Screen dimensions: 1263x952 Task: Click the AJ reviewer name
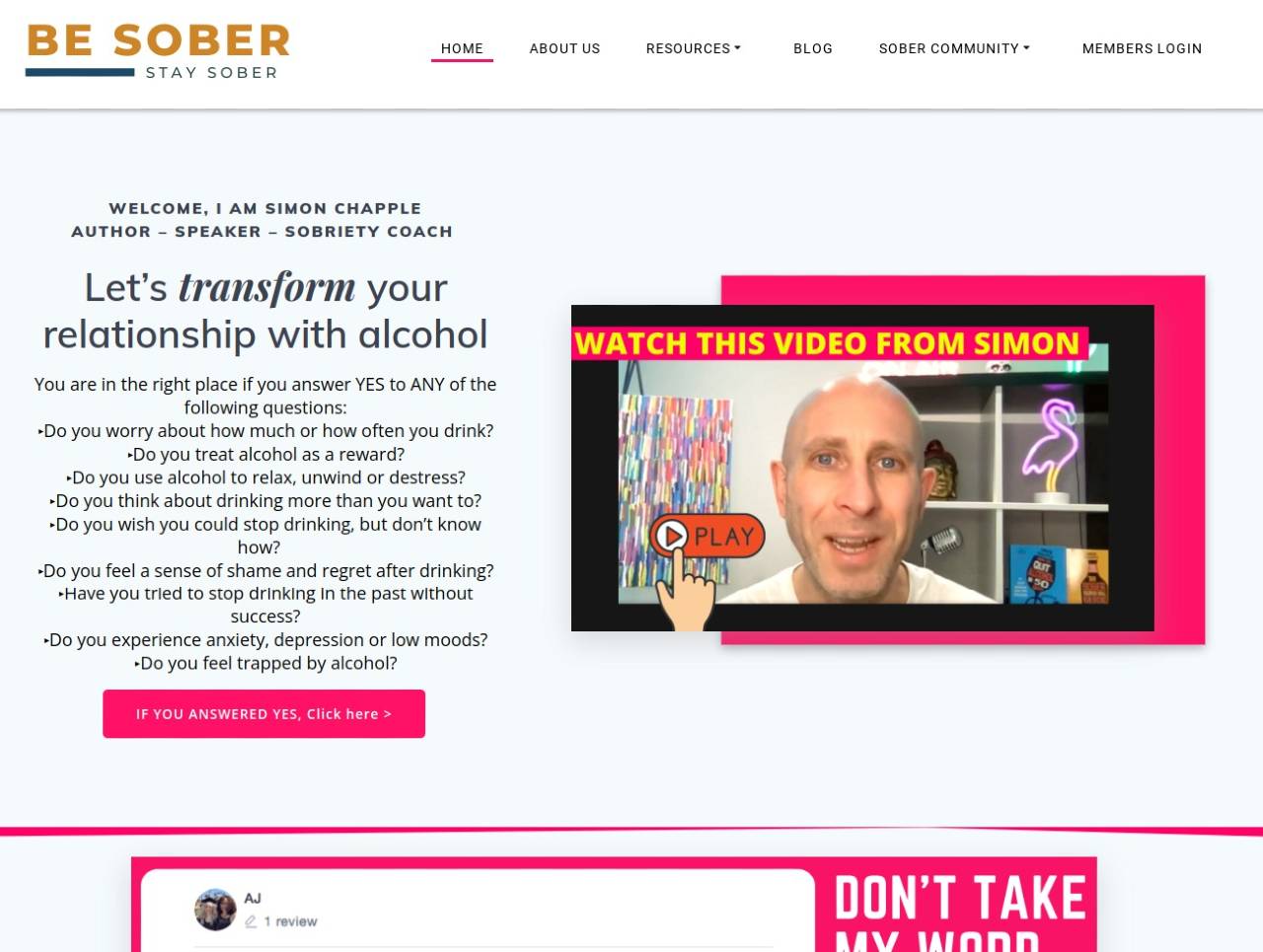[x=253, y=898]
